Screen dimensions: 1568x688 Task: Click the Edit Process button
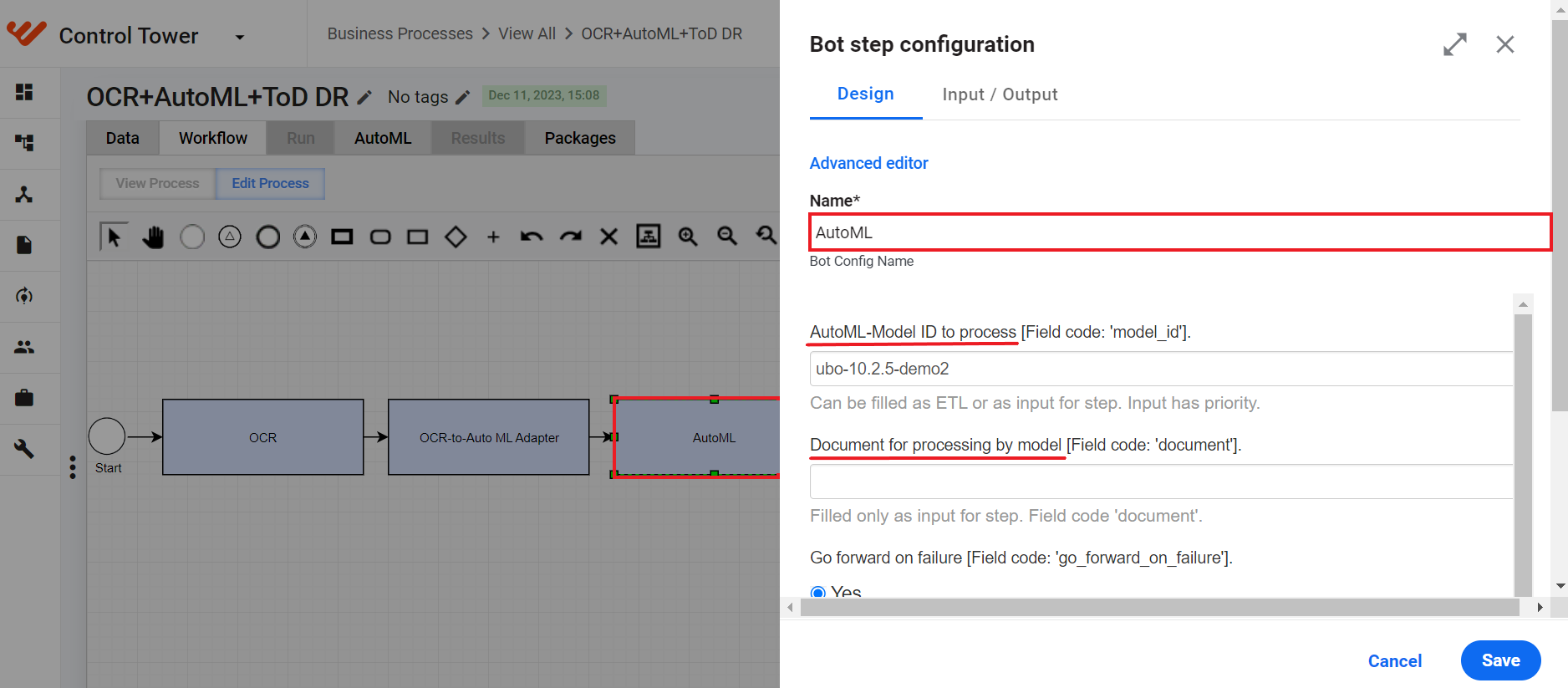click(270, 183)
